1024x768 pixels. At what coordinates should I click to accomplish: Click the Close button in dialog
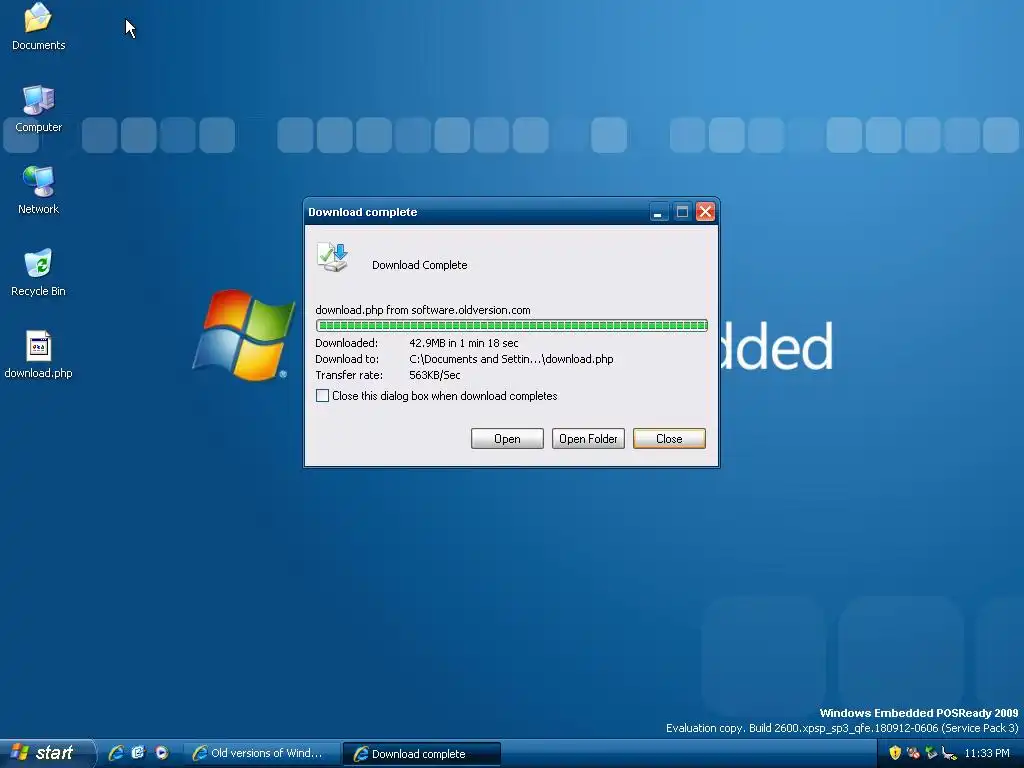(x=669, y=439)
